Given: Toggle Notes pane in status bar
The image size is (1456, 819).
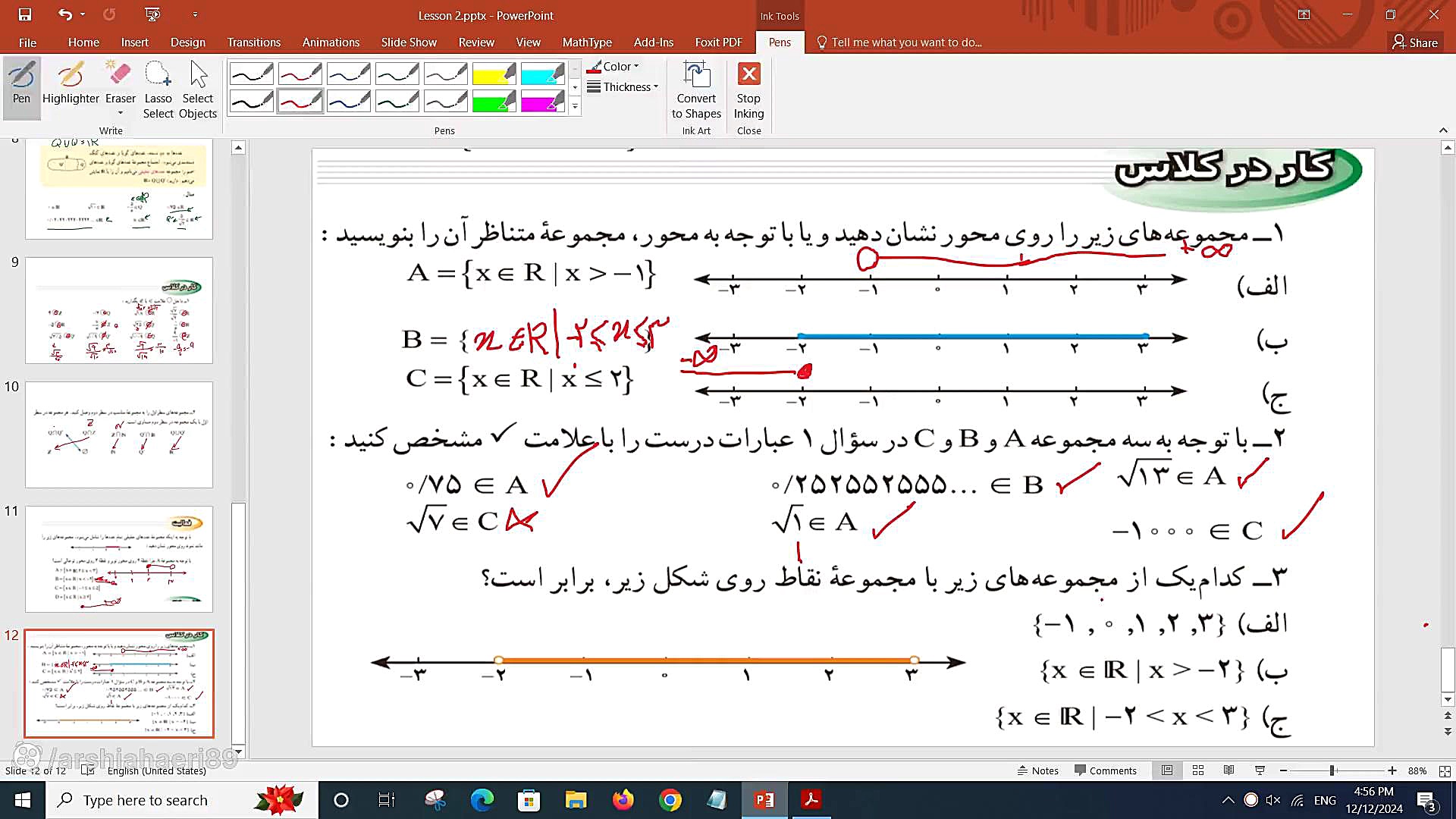Looking at the screenshot, I should 1038,770.
